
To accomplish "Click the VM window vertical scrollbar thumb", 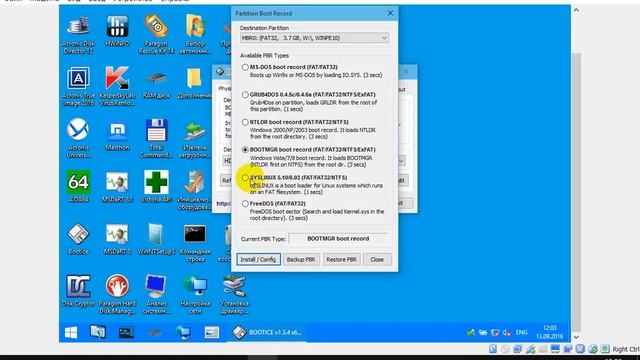I will pyautogui.click(x=576, y=192).
